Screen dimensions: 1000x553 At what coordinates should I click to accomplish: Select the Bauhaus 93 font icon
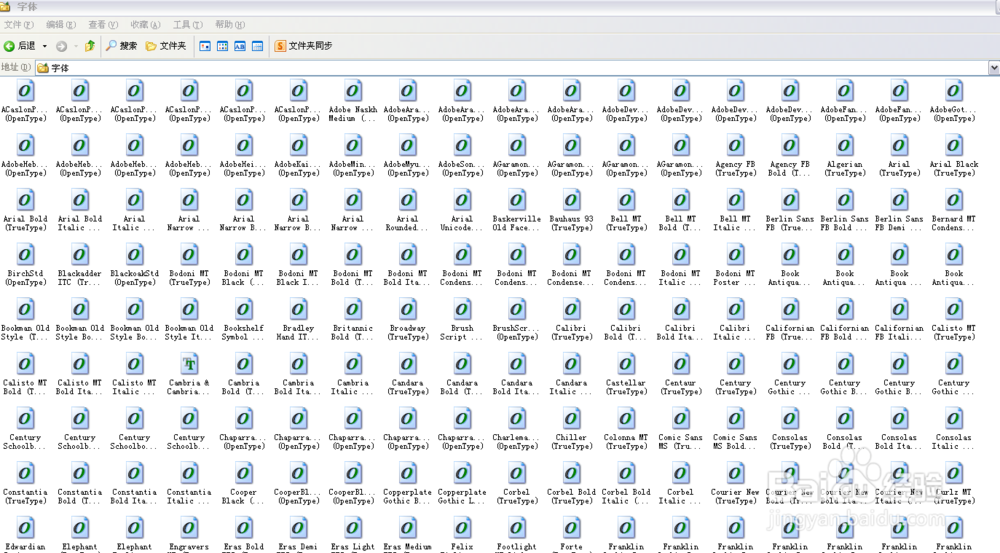coord(571,200)
